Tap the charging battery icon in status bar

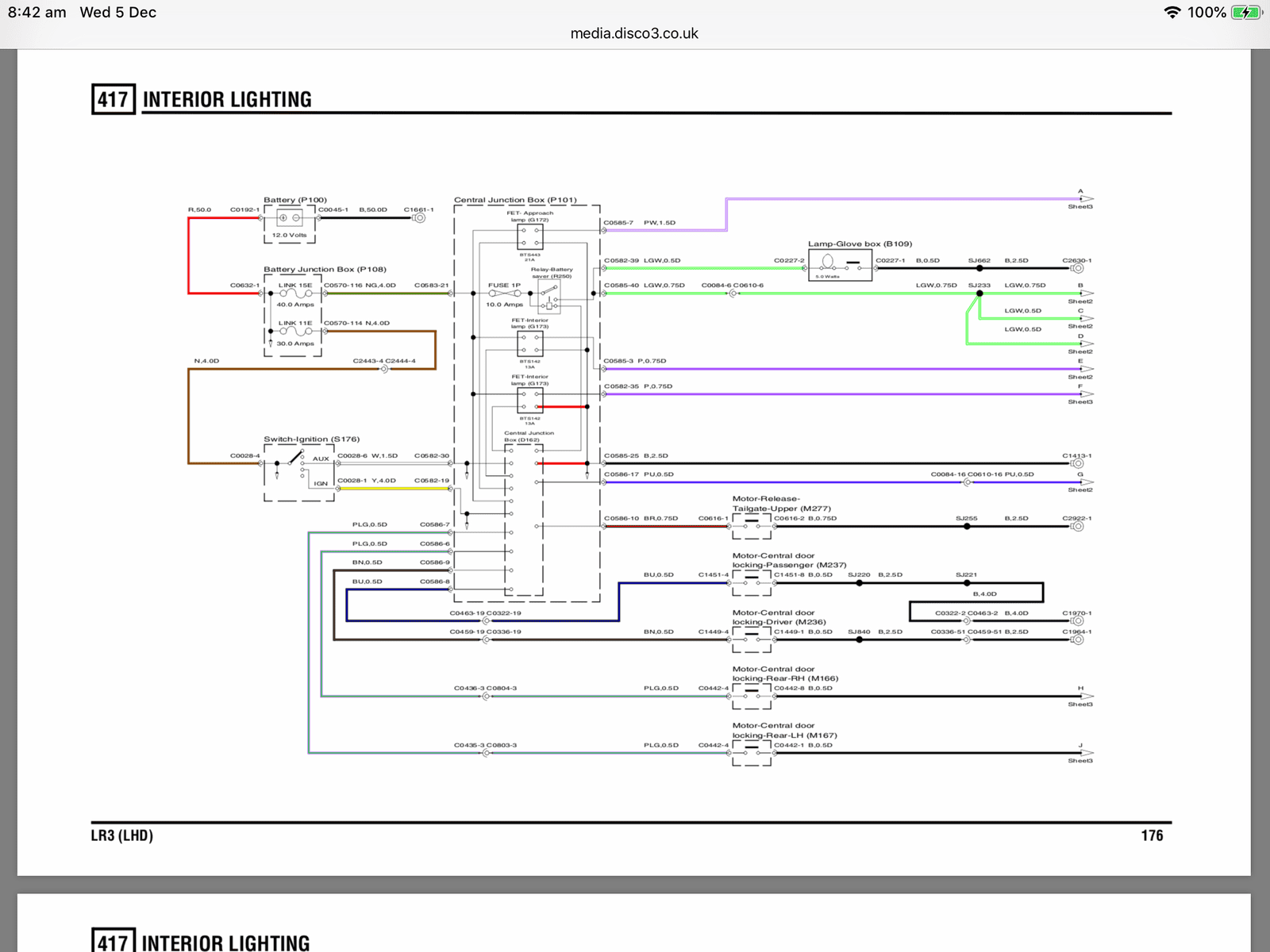click(x=1247, y=13)
